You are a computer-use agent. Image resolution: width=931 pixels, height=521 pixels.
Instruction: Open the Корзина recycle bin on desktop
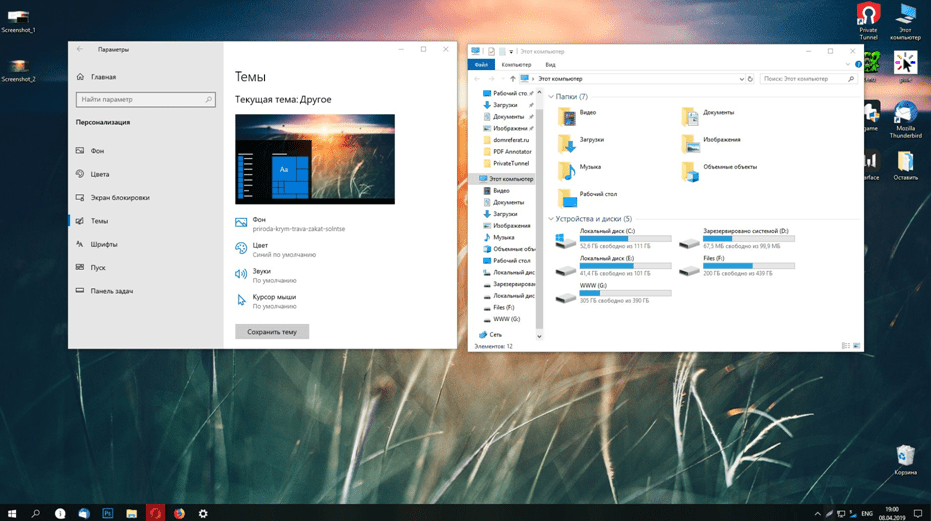(x=905, y=458)
